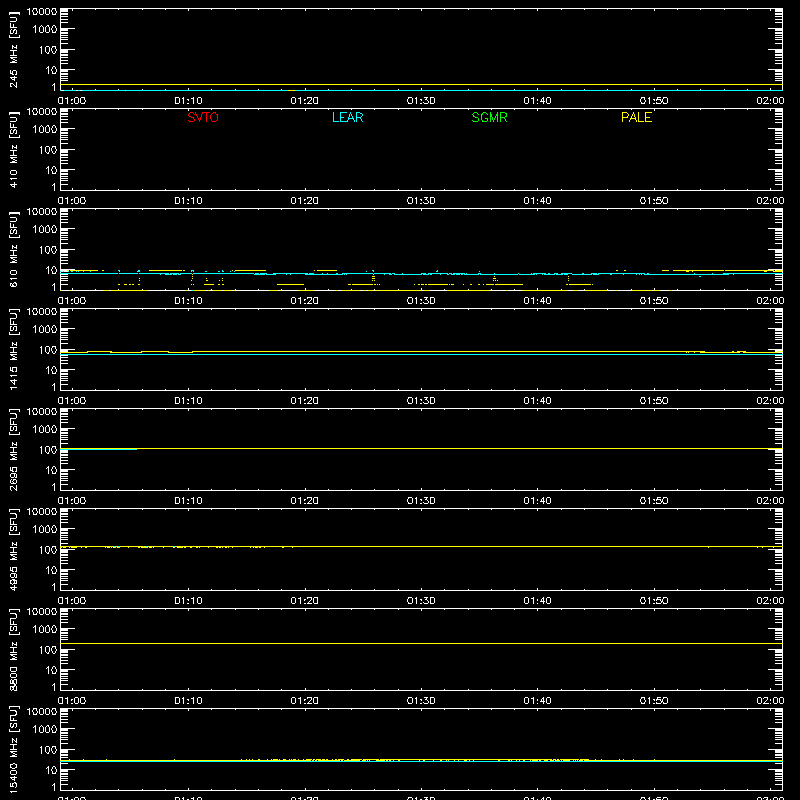The height and width of the screenshot is (800, 800).
Task: Select the 410 MHz [SFU] axis title
Action: [13, 149]
